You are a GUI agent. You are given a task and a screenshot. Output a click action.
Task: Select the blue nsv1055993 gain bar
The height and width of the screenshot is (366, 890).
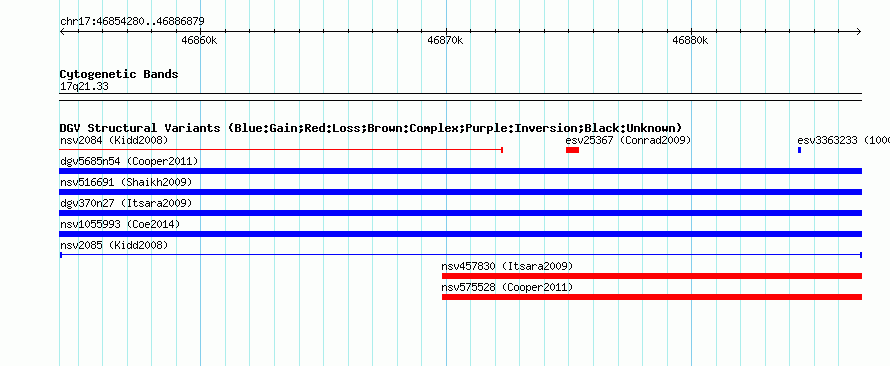point(460,234)
